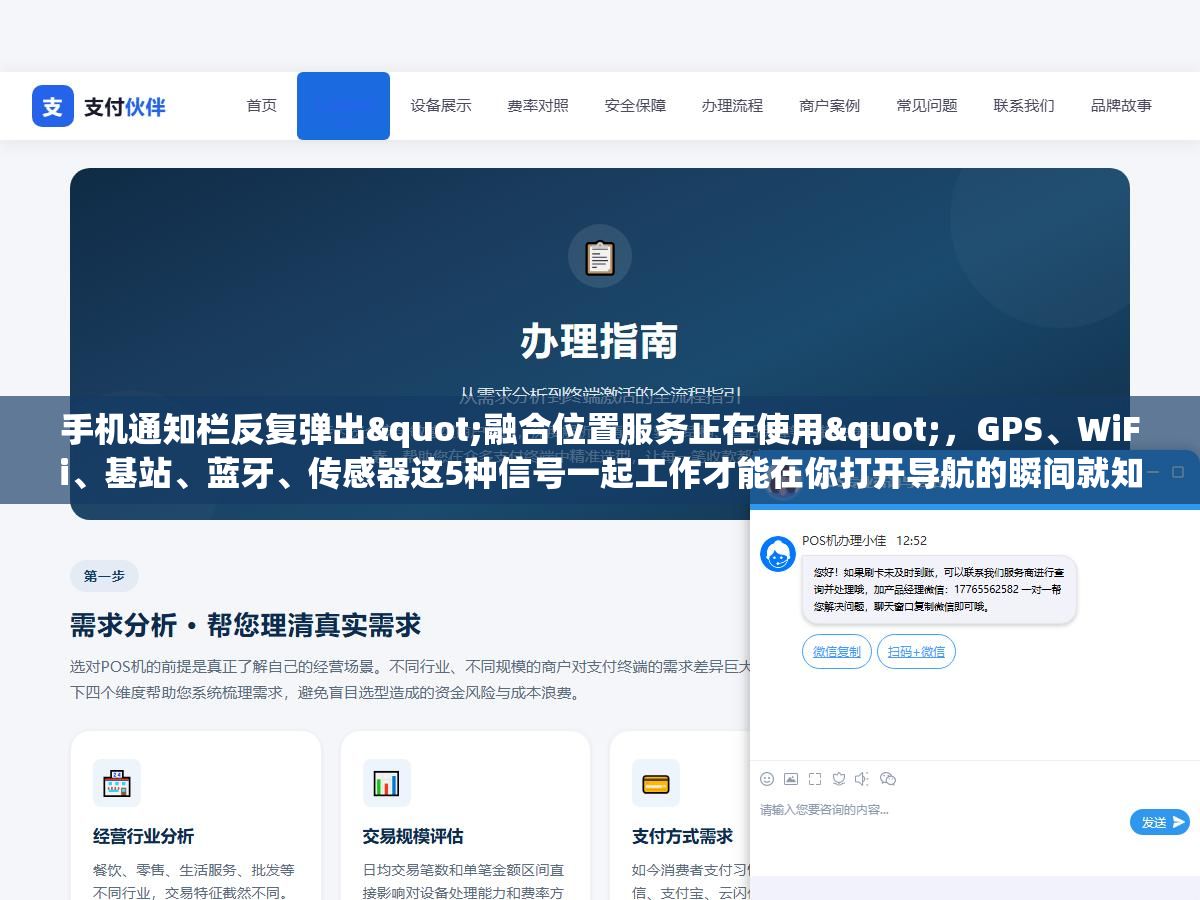This screenshot has width=1200, height=900.
Task: Click the 经营行业分析 card icon
Action: pyautogui.click(x=117, y=783)
